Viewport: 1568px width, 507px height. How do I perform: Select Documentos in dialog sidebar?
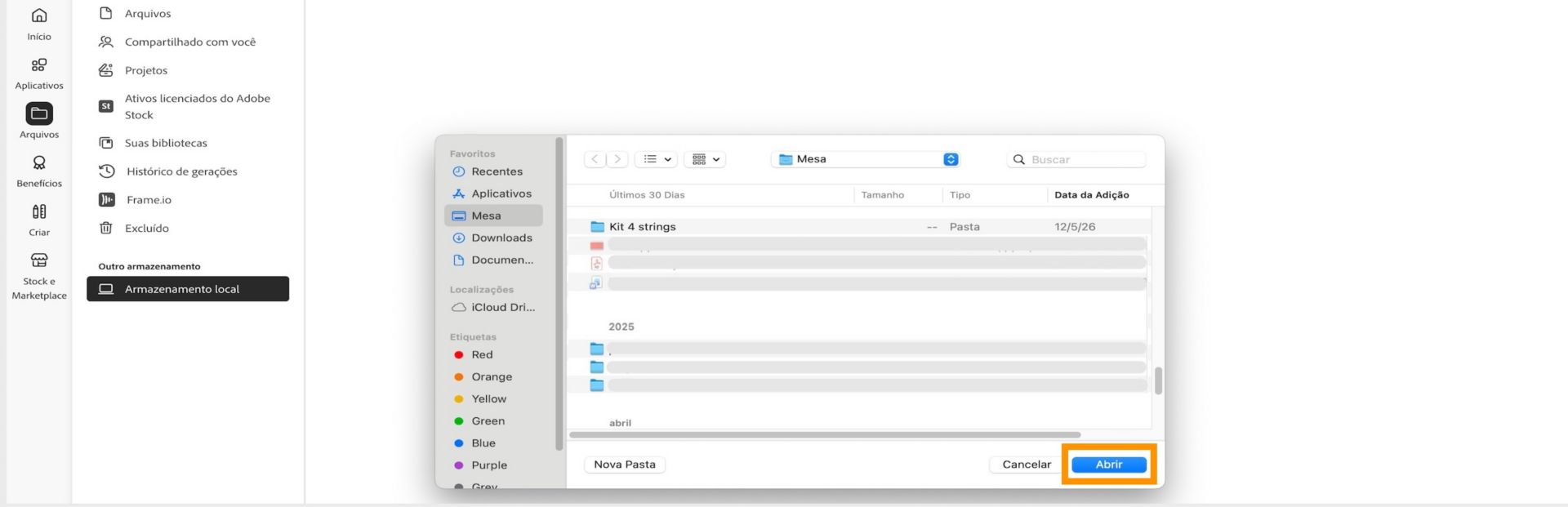click(492, 260)
